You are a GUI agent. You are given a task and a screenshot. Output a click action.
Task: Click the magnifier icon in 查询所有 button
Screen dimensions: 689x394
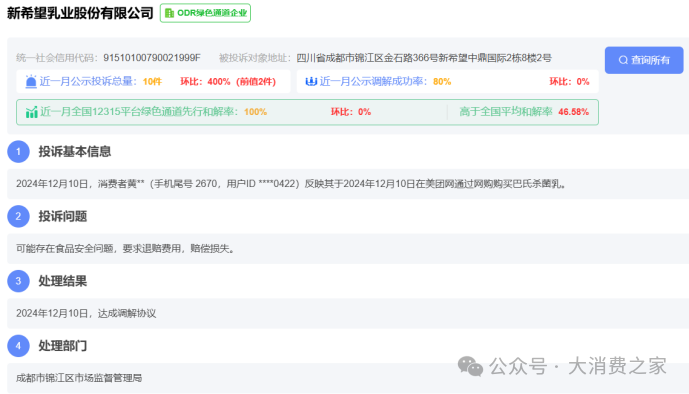623,60
